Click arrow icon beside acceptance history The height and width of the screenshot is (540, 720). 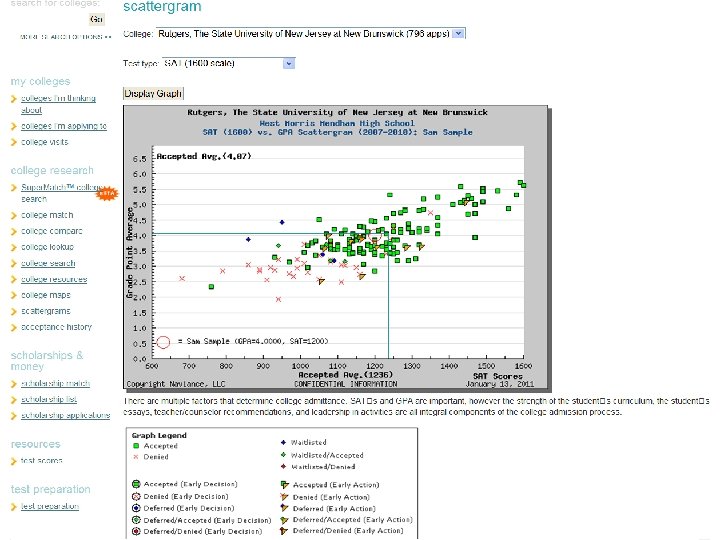tap(14, 327)
